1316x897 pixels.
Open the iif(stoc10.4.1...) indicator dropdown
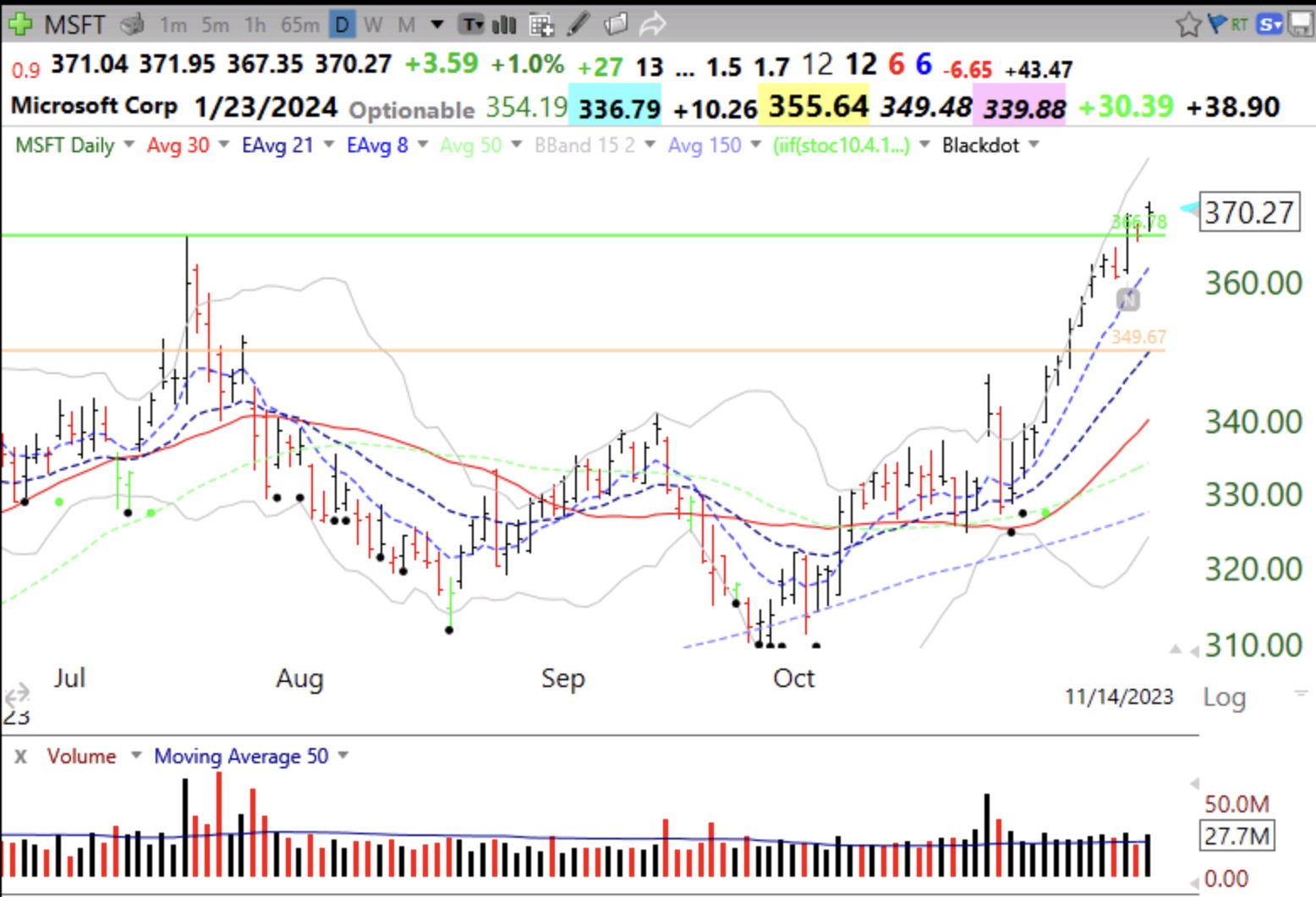924,145
